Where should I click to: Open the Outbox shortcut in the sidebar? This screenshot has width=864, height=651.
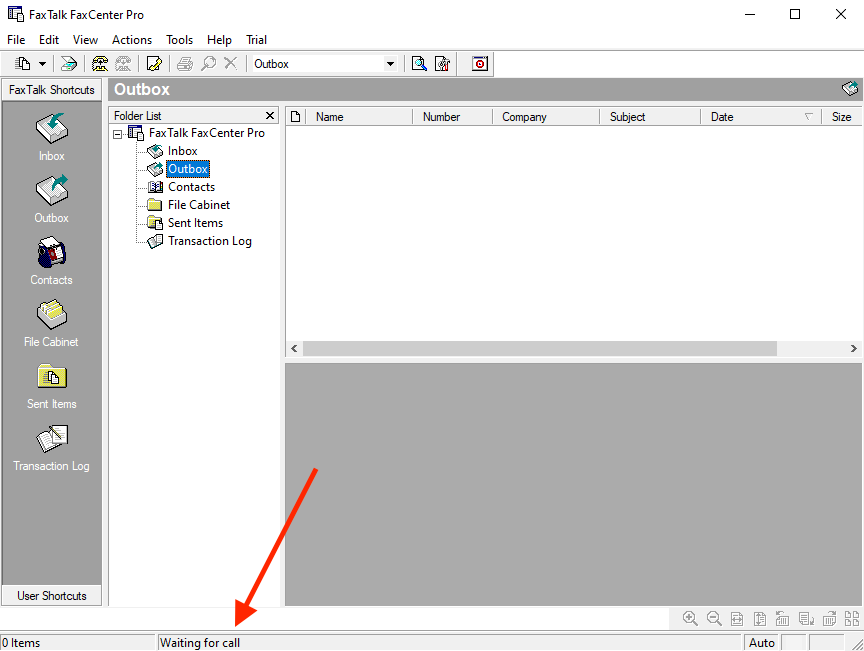52,200
